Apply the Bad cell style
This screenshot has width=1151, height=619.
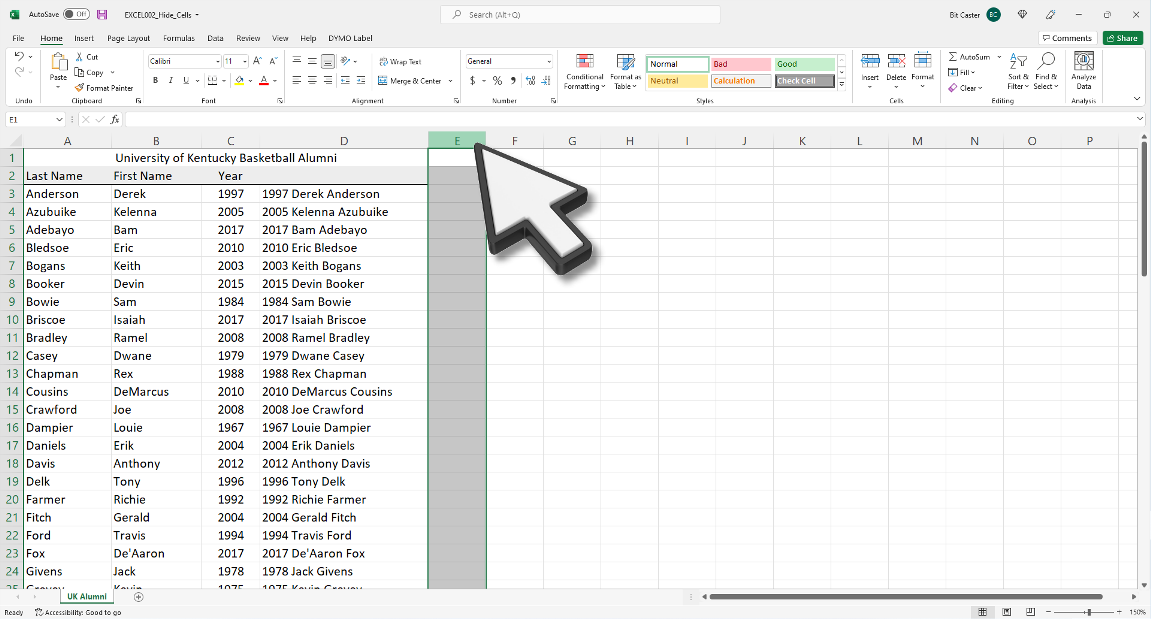tap(741, 64)
